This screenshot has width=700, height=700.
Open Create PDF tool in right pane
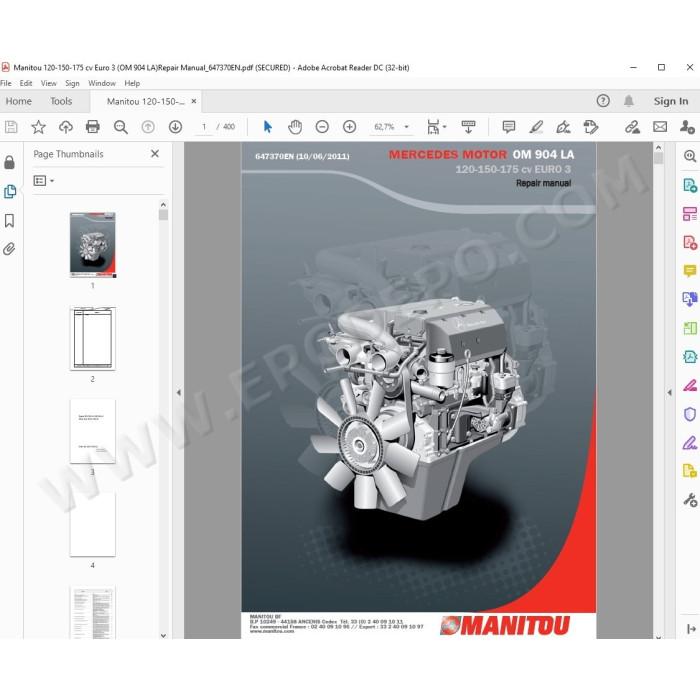[x=690, y=242]
